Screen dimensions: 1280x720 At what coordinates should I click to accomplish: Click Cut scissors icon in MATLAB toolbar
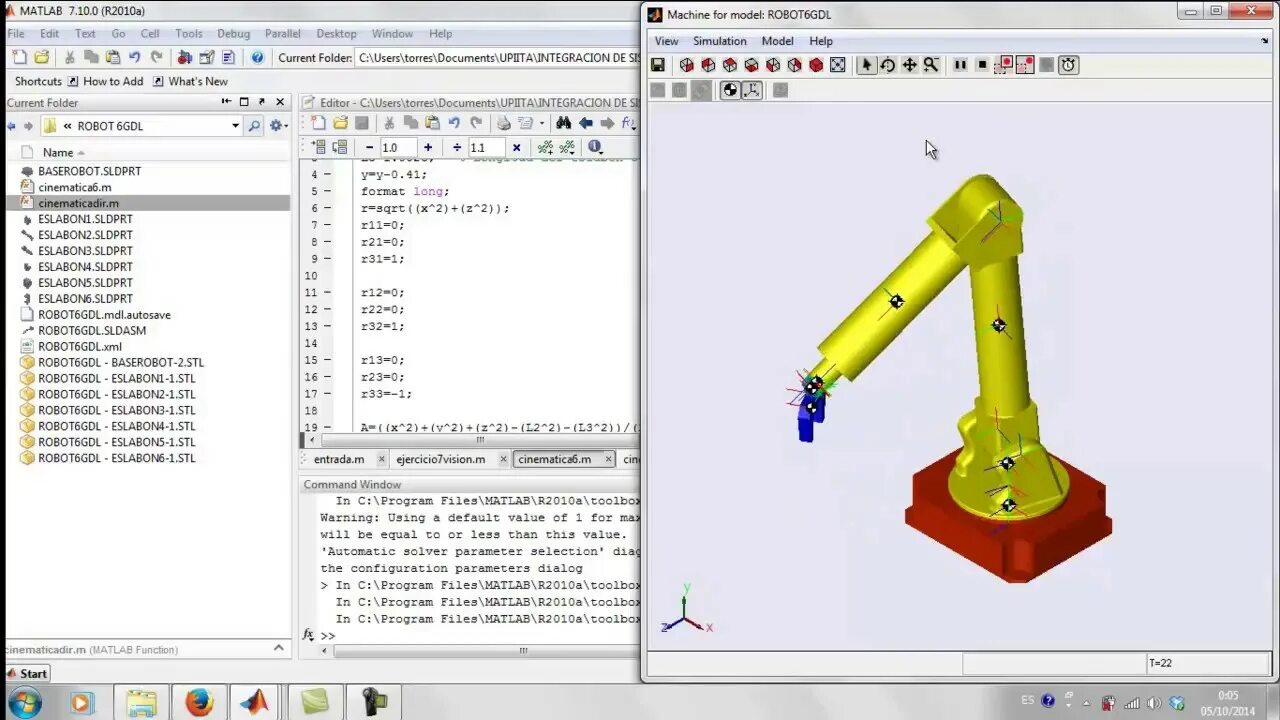point(70,57)
